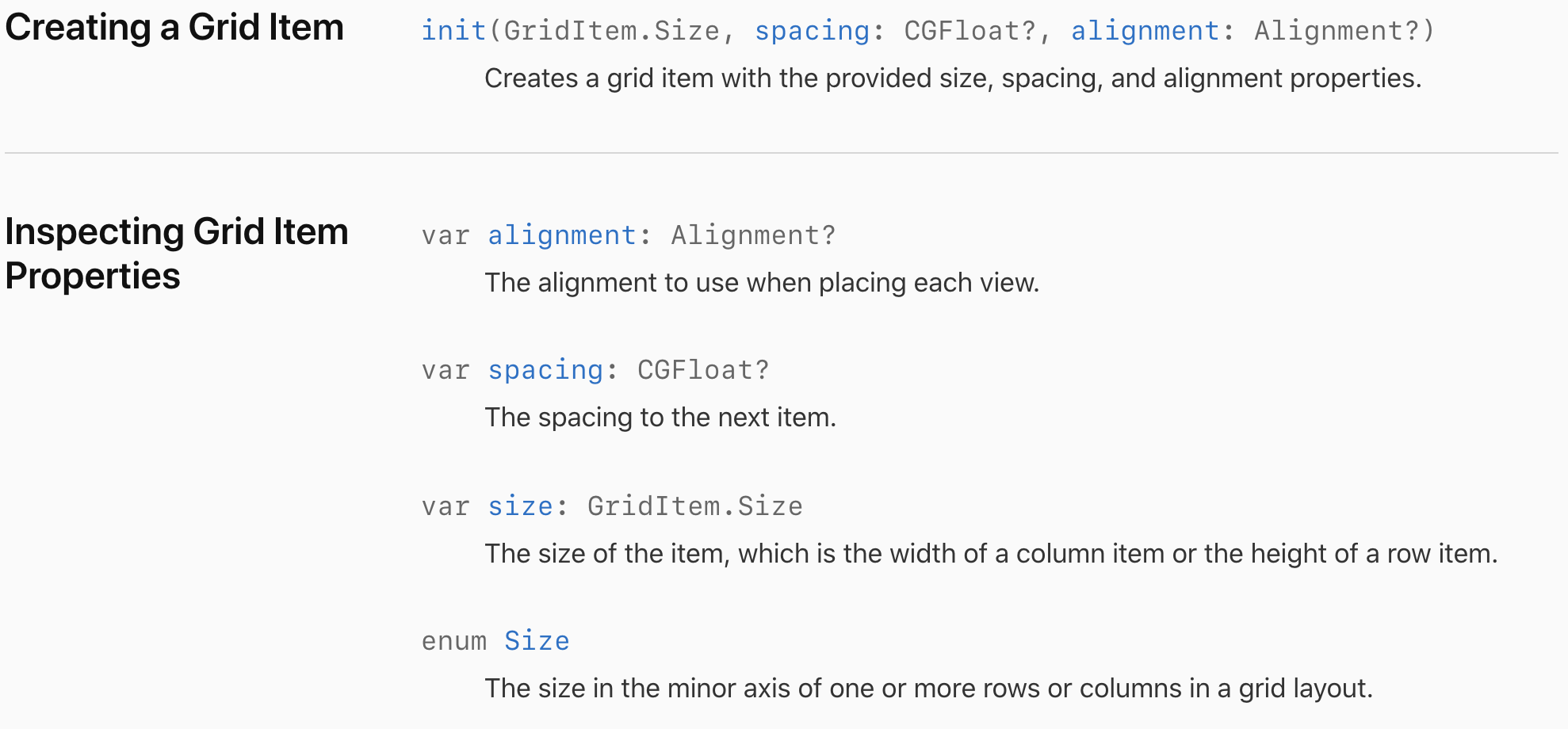Open the var spacing property link

point(545,370)
